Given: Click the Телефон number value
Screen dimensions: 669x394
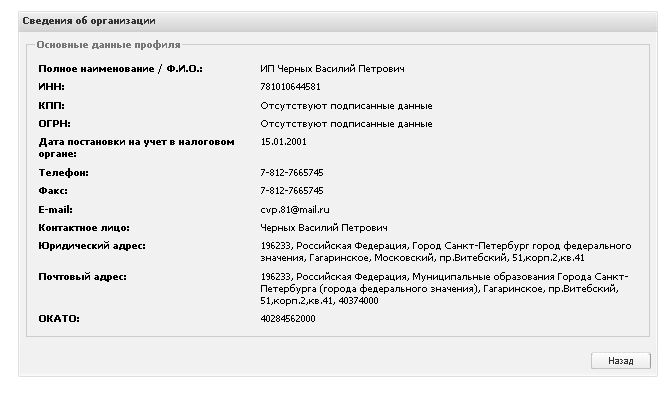Looking at the screenshot, I should pyautogui.click(x=292, y=172).
